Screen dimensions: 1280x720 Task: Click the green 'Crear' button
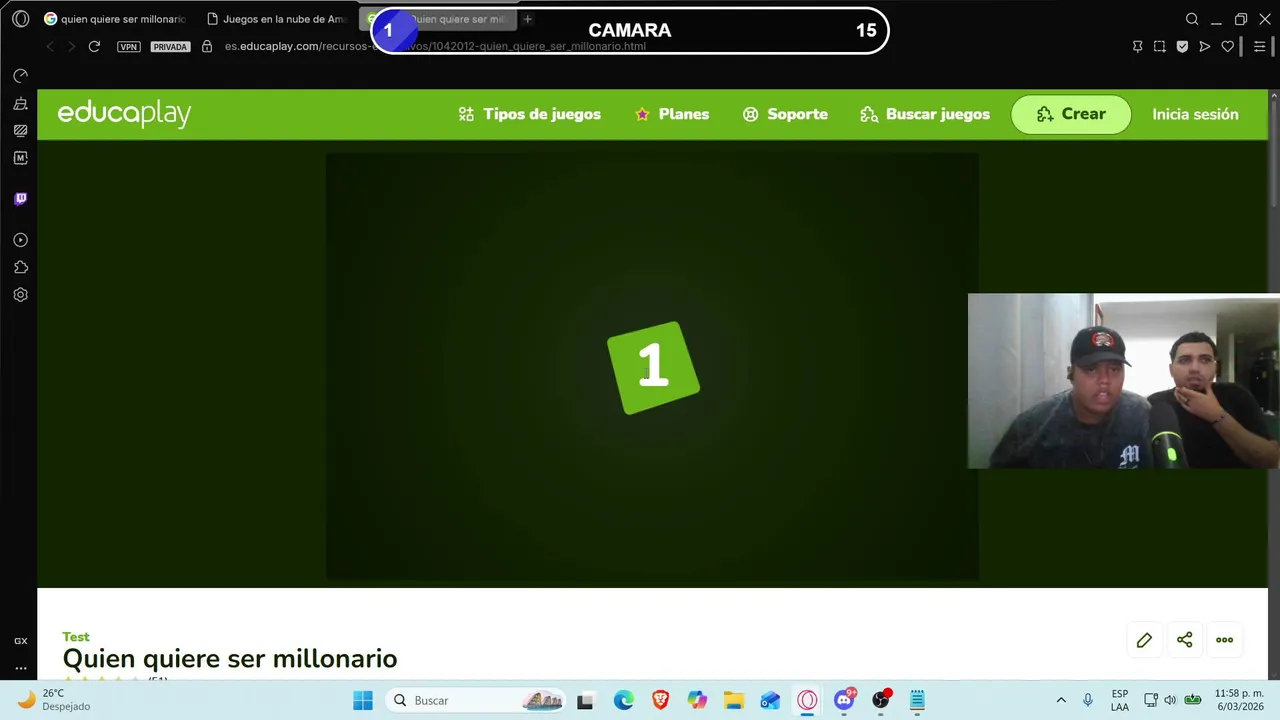pyautogui.click(x=1071, y=114)
